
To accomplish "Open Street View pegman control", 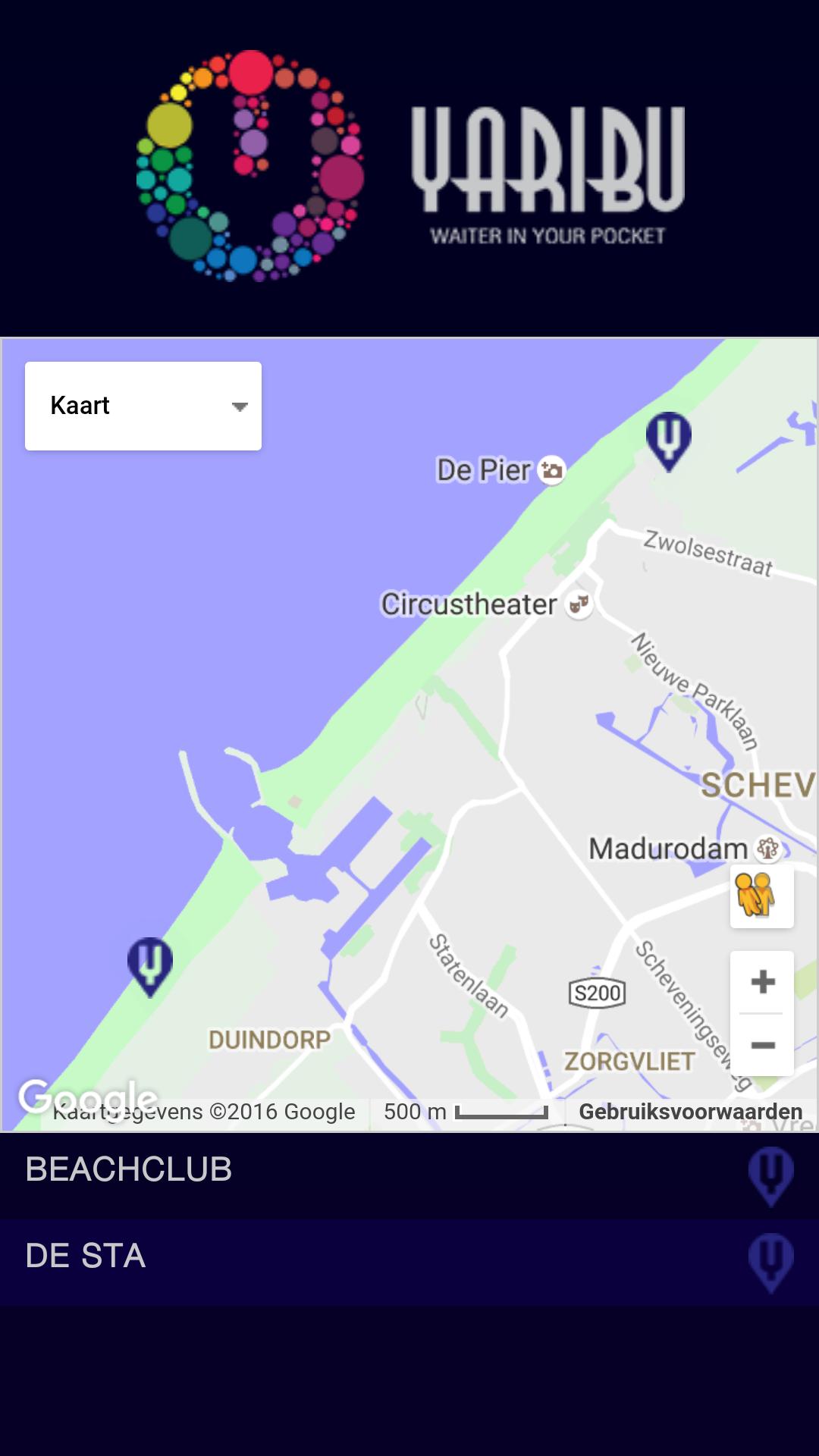I will tap(761, 896).
